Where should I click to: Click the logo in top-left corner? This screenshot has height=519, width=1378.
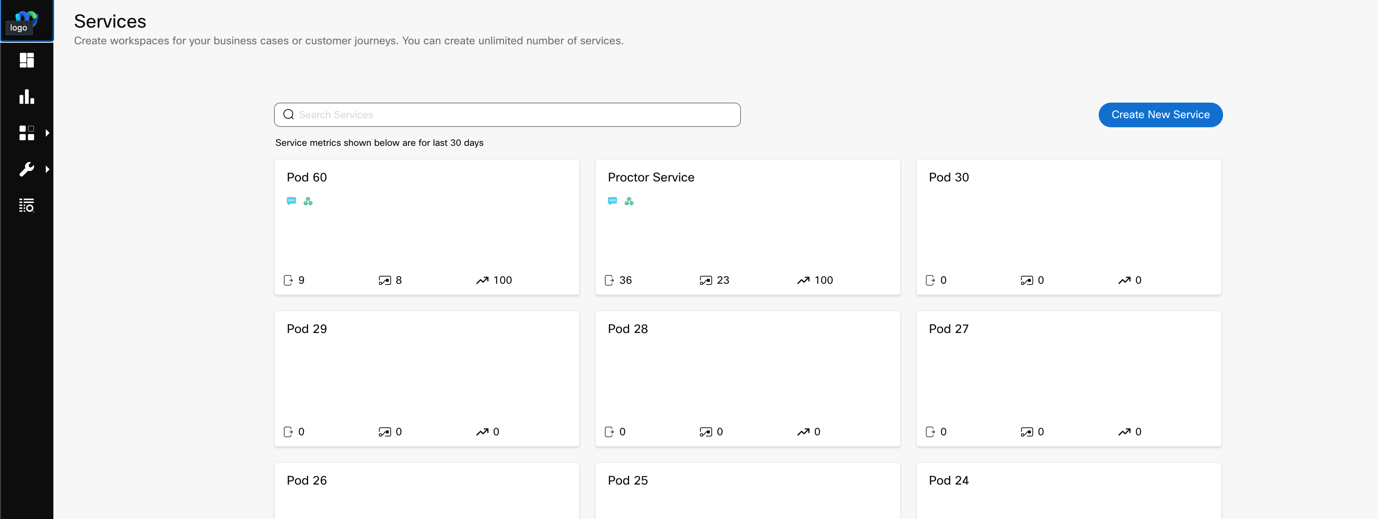pyautogui.click(x=26, y=20)
